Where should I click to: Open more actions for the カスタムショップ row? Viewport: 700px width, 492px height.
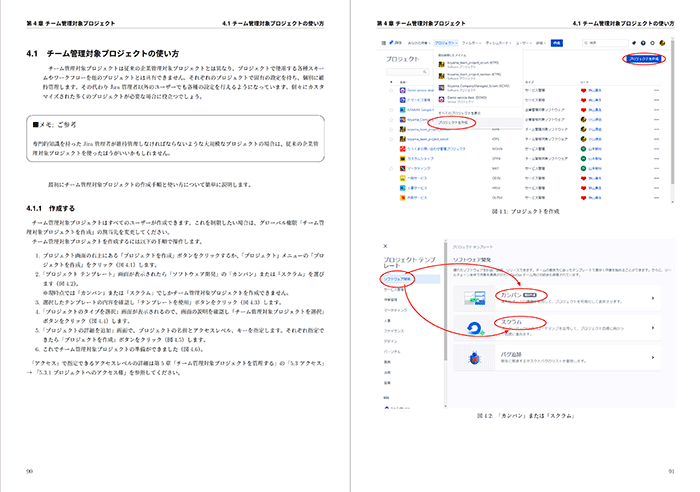tap(656, 158)
